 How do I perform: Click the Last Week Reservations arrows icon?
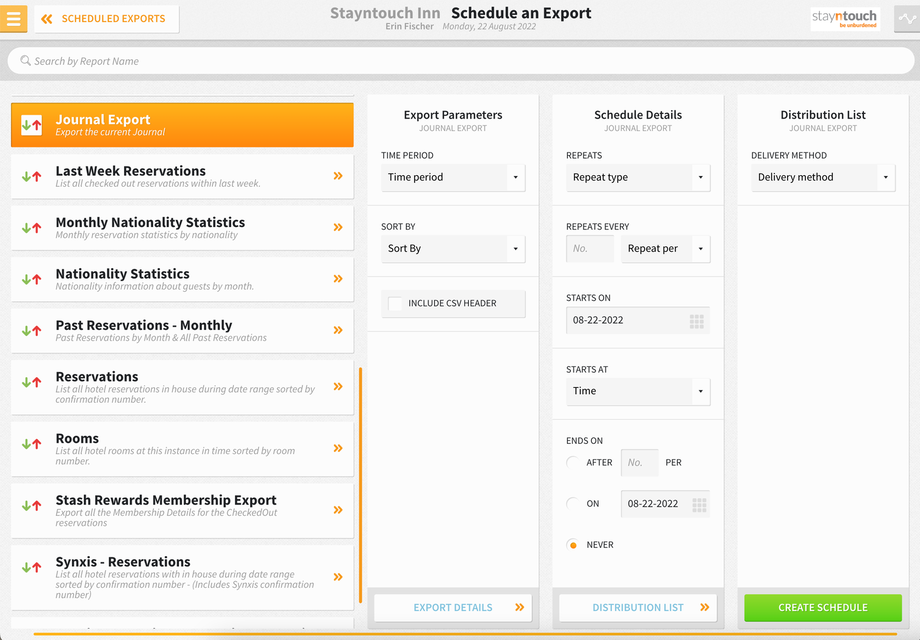click(32, 176)
